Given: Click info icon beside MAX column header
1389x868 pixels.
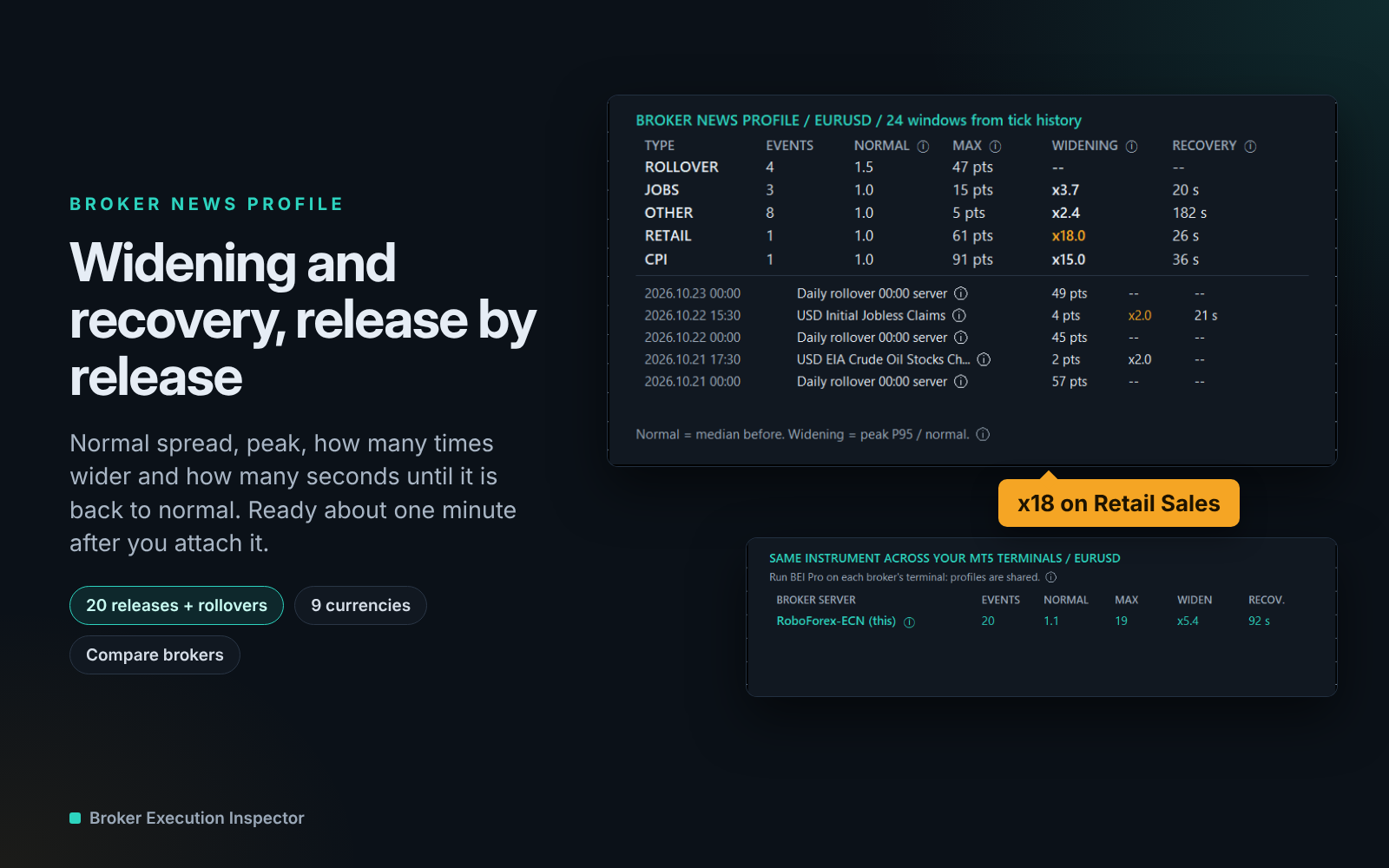Looking at the screenshot, I should (995, 147).
